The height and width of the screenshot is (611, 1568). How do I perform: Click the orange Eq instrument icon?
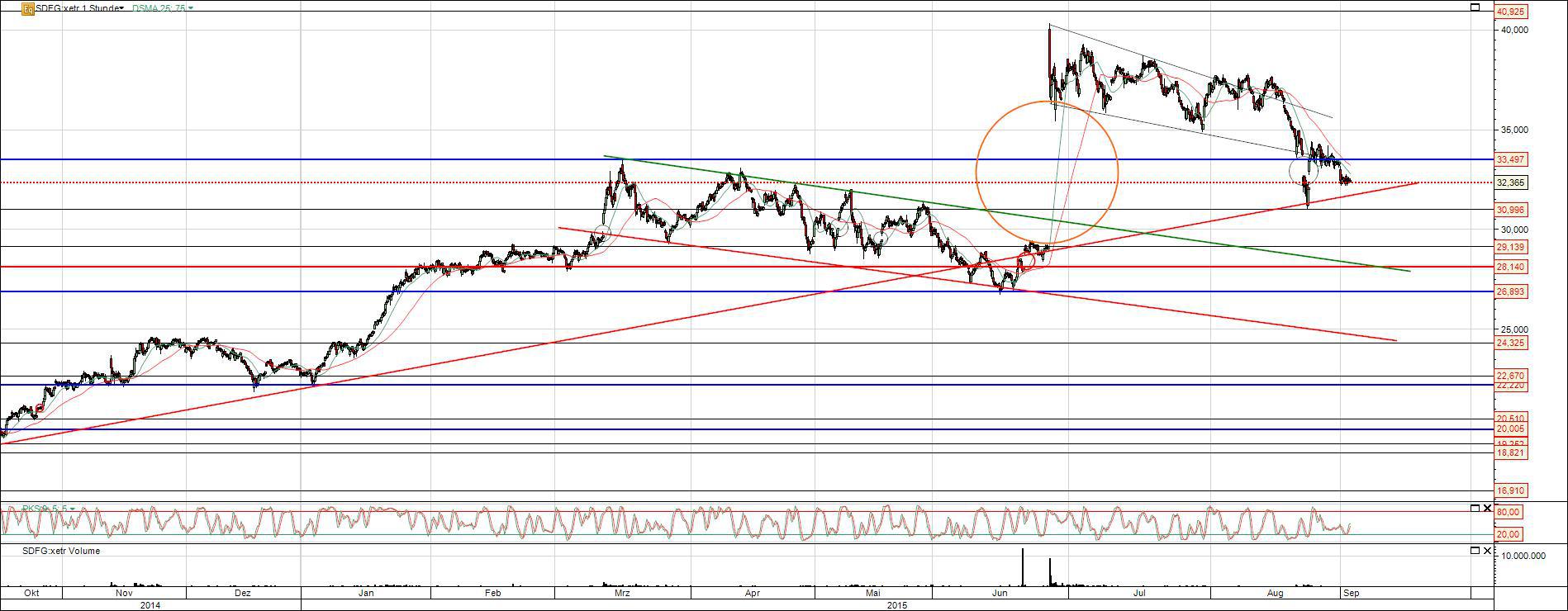tap(28, 9)
